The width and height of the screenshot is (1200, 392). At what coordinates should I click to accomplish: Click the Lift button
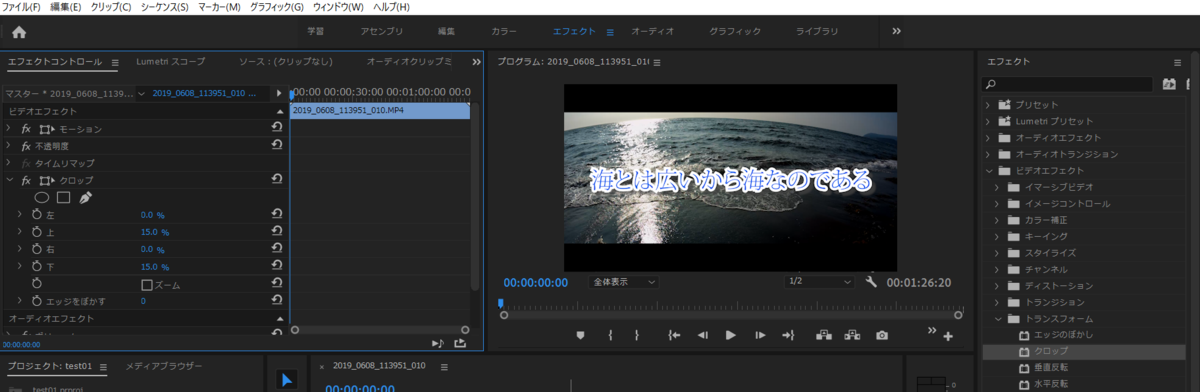[x=823, y=335]
